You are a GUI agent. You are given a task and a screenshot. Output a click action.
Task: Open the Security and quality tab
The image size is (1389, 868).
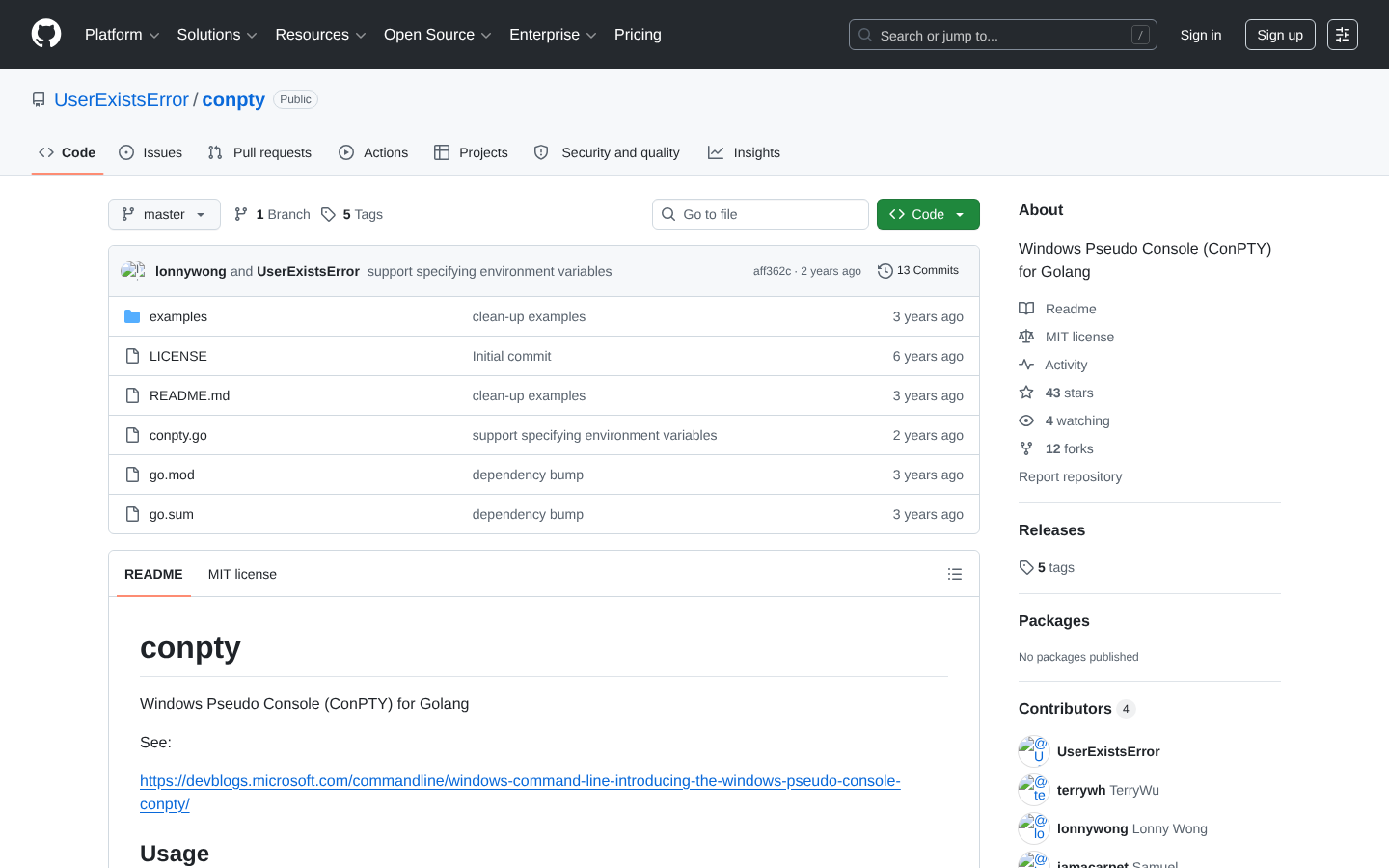pyautogui.click(x=607, y=152)
